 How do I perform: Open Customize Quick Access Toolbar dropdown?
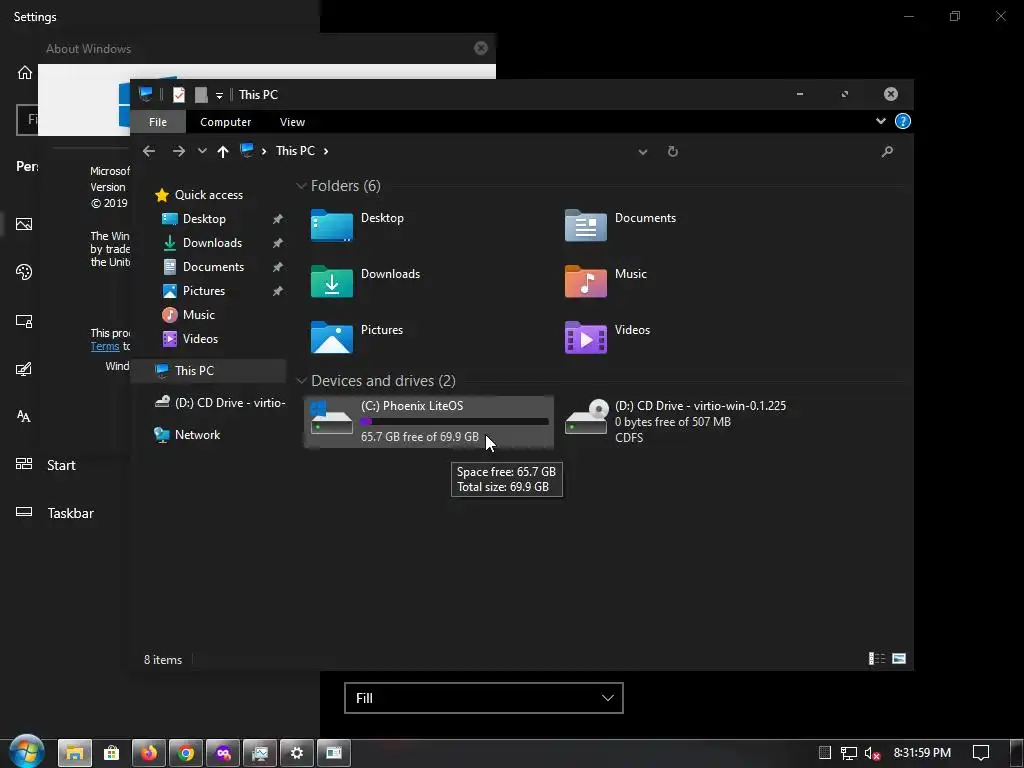[219, 95]
